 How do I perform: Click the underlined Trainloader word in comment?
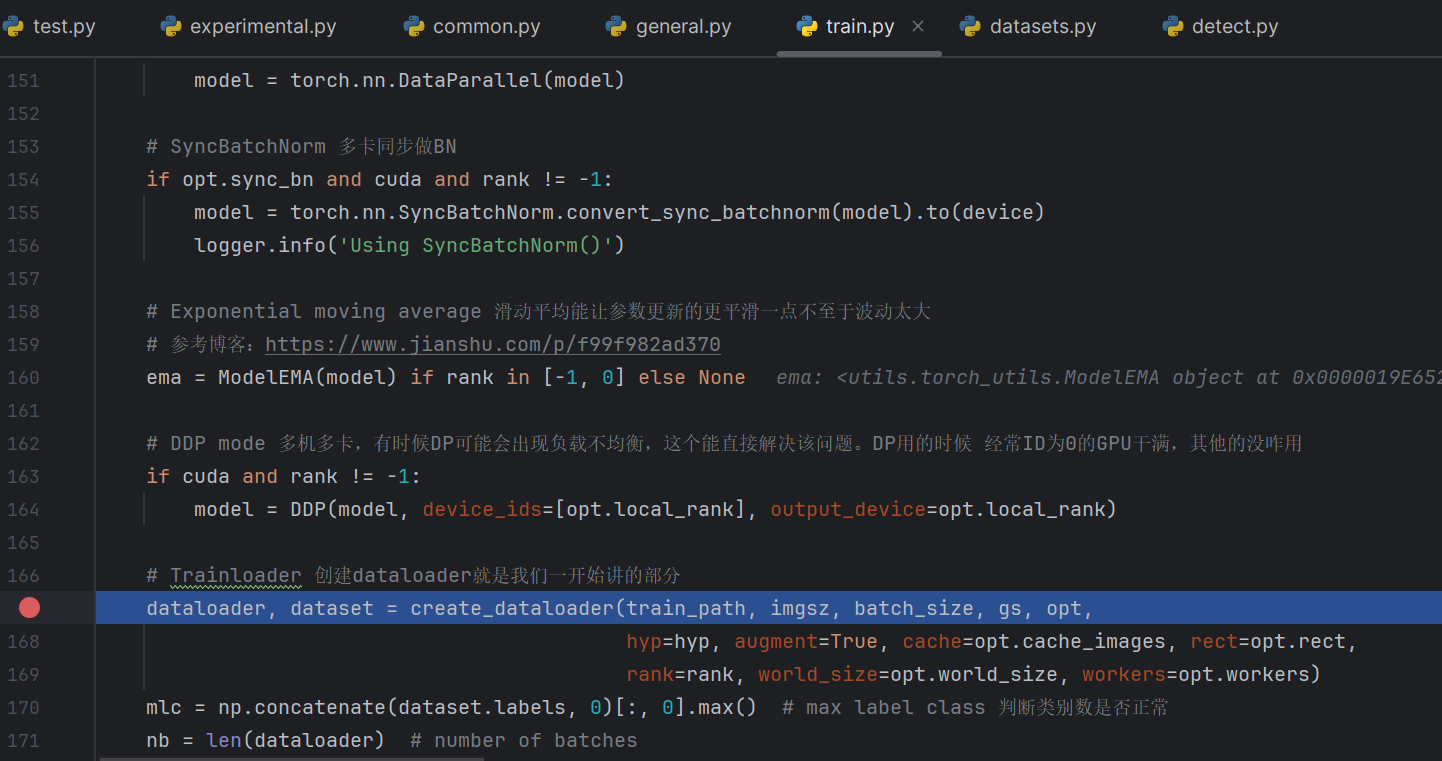(x=235, y=575)
